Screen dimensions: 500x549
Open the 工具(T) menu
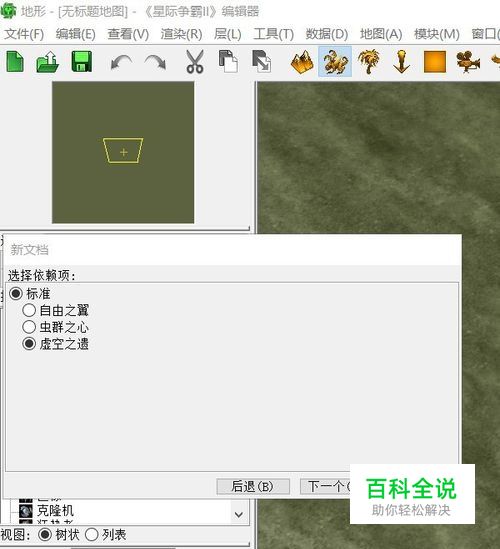tap(273, 34)
